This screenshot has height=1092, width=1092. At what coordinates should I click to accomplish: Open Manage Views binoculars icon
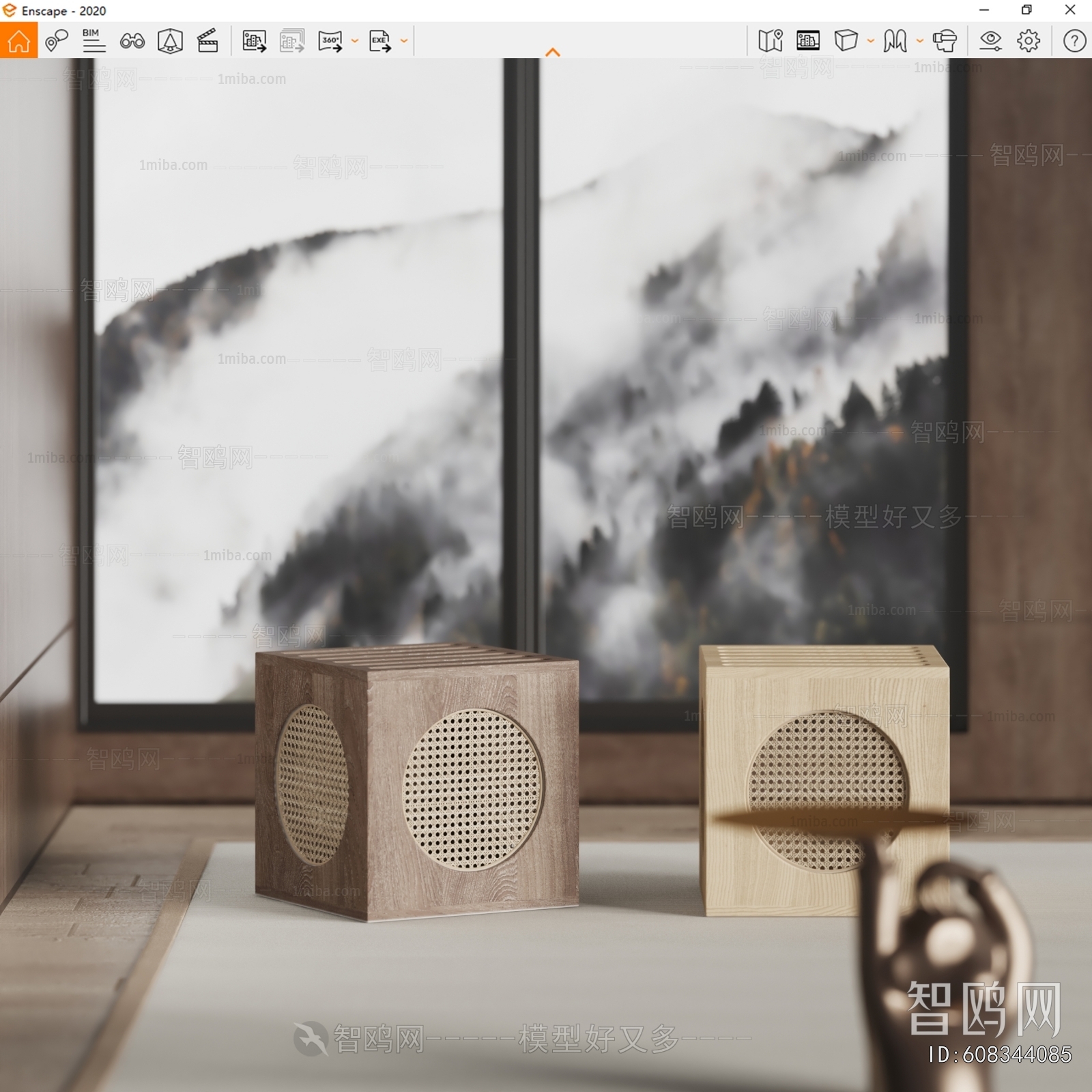(x=132, y=42)
